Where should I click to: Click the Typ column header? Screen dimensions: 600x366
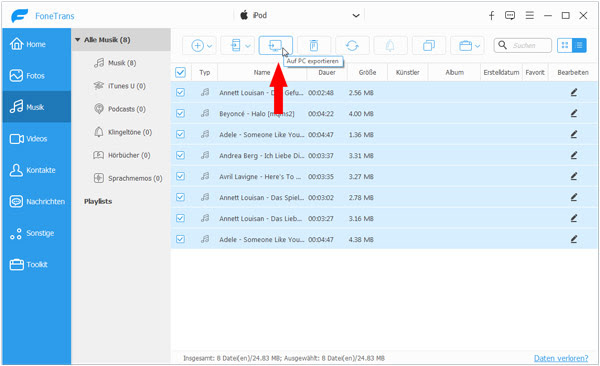(x=205, y=72)
